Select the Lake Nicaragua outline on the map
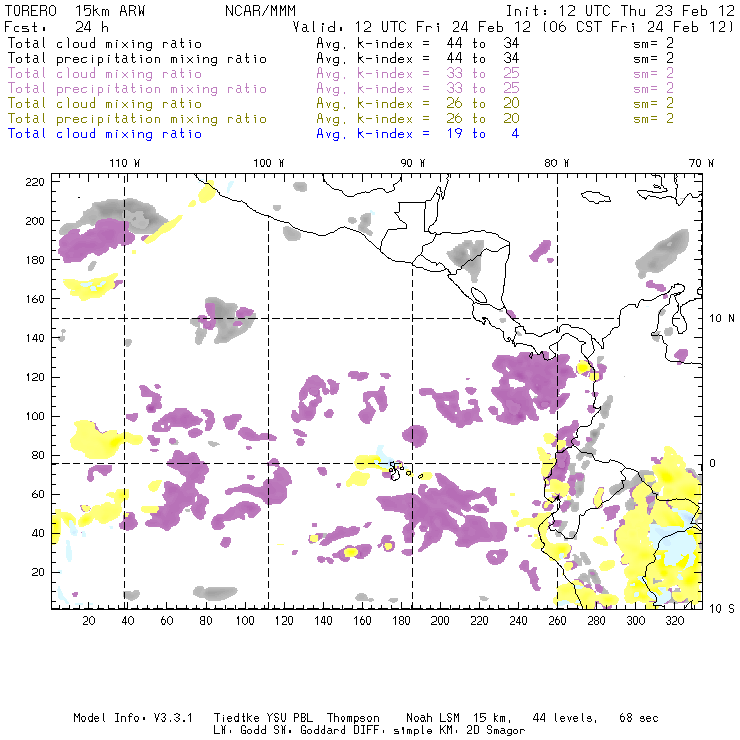This screenshot has height=740, width=740. click(x=479, y=295)
